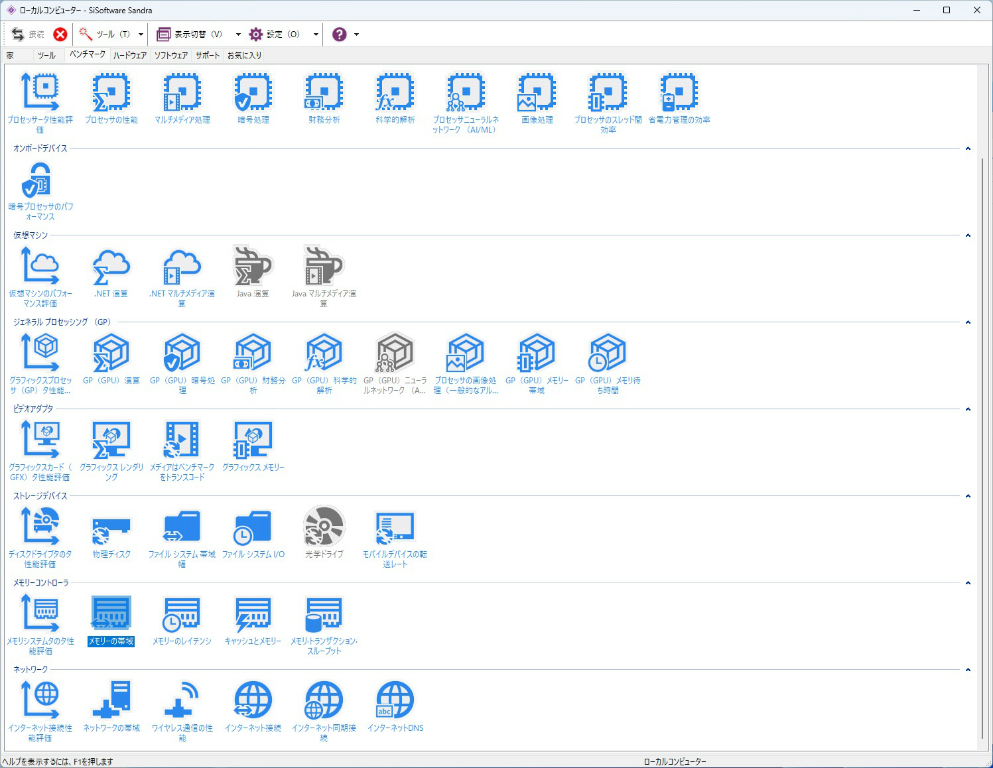Collapse the ストレージデバイス section
Viewport: 993px width, 768px height.
click(968, 495)
